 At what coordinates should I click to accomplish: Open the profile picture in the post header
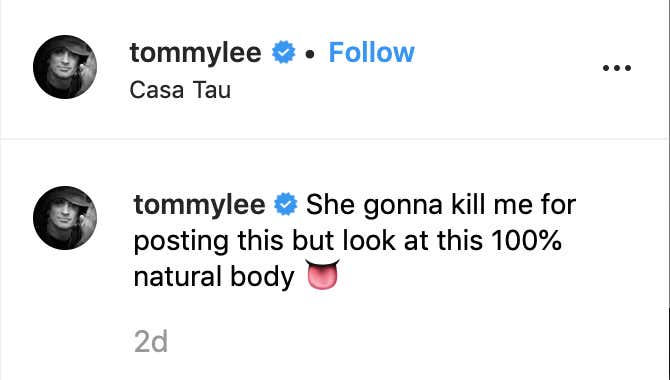pyautogui.click(x=65, y=67)
